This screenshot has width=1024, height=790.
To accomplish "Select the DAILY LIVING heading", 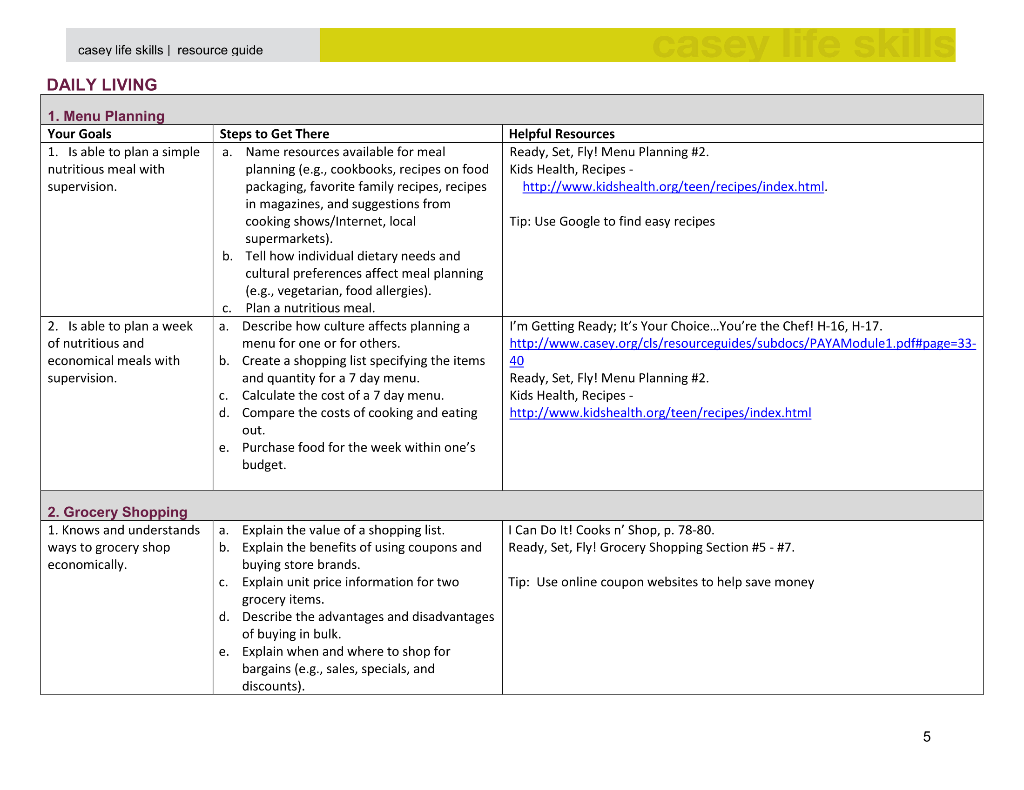I will (102, 85).
